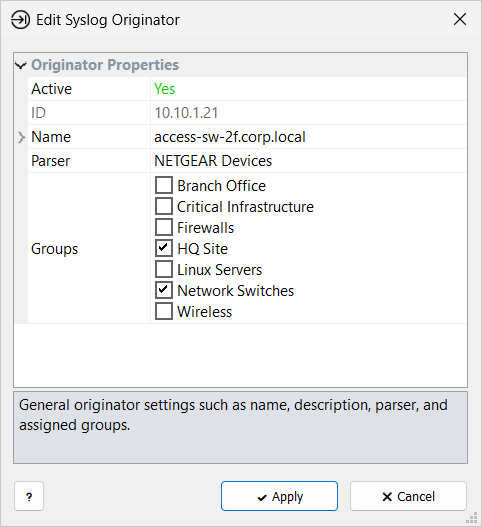Click the Parser property label
The width and height of the screenshot is (482, 527).
click(50, 161)
